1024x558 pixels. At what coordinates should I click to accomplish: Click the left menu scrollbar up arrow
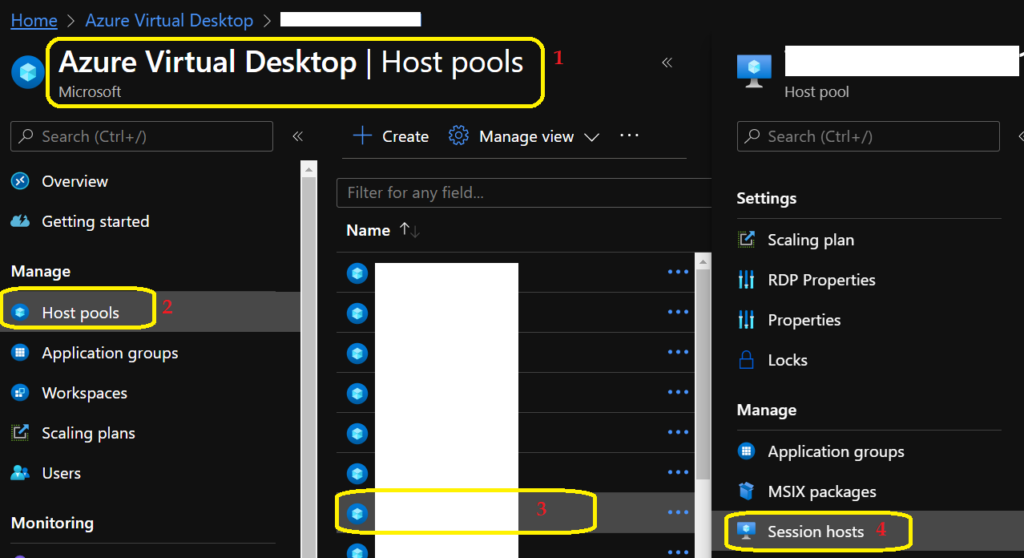point(309,169)
